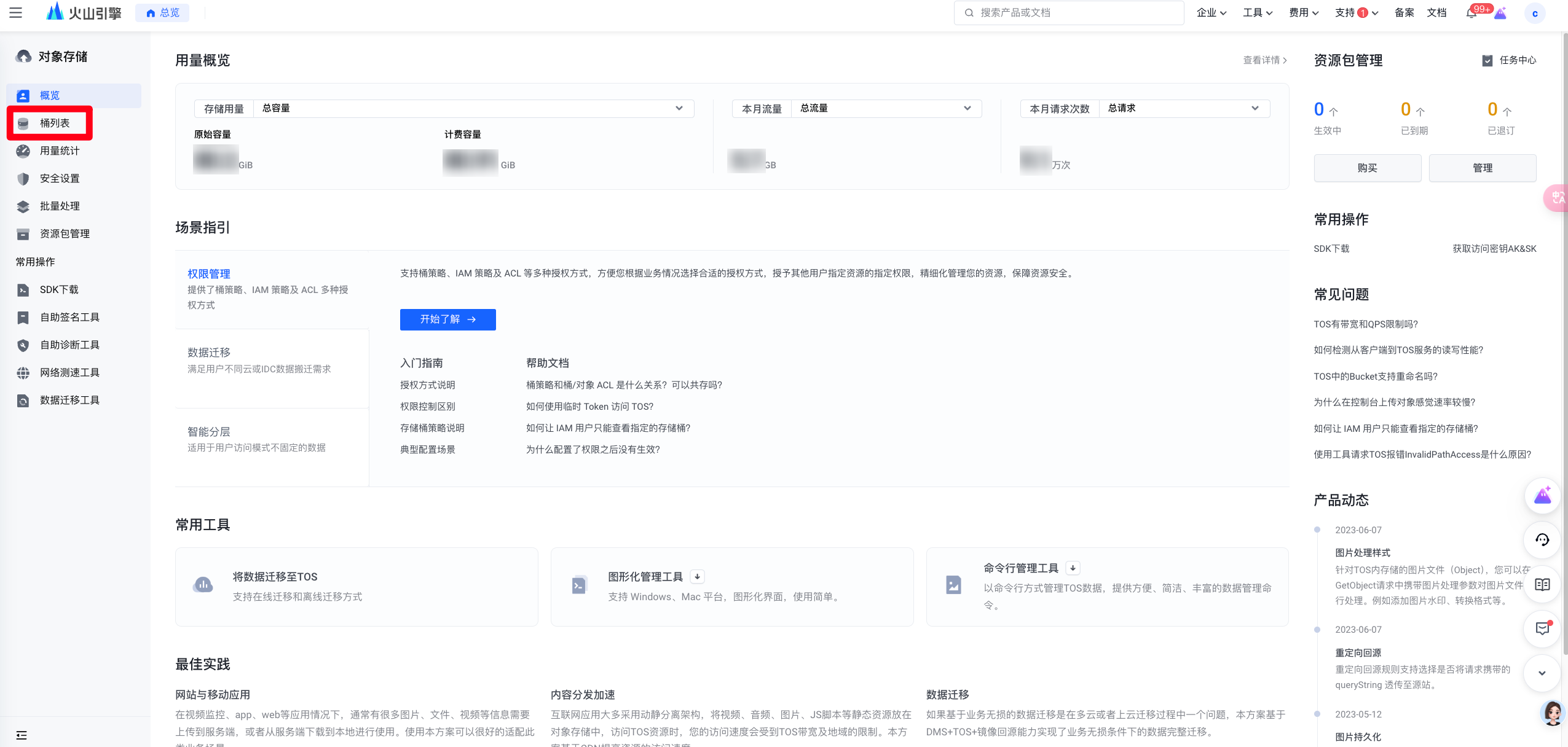The image size is (1568, 747).
Task: Open the 工具 dropdown menu
Action: (x=1258, y=13)
